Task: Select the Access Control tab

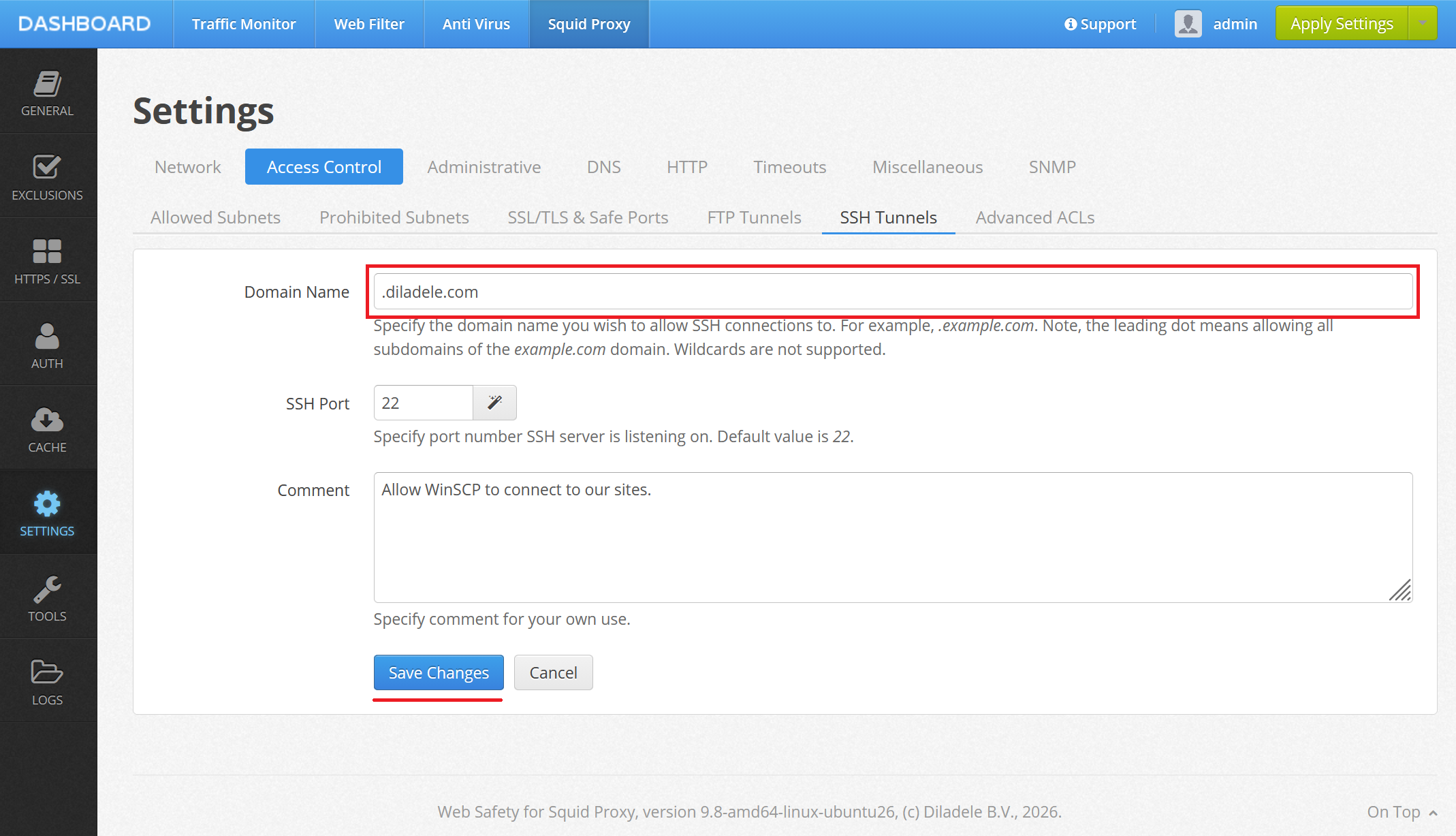Action: coord(324,167)
